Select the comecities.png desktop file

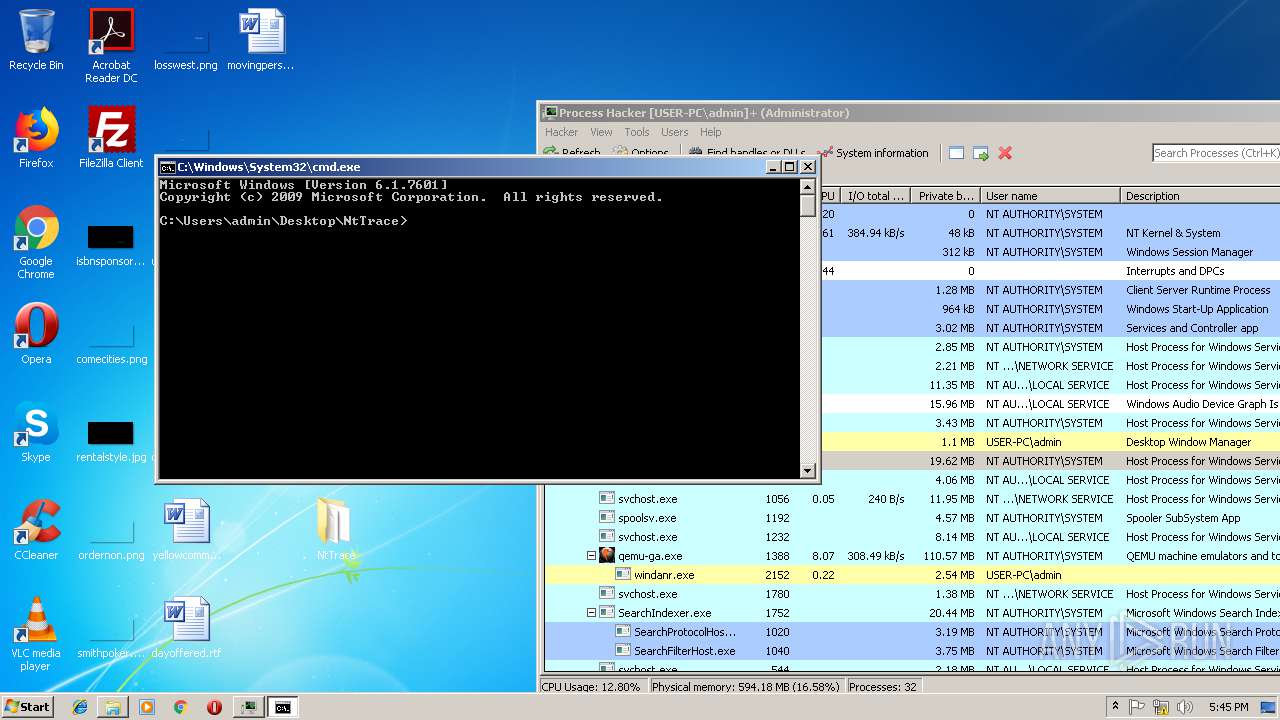pyautogui.click(x=111, y=343)
